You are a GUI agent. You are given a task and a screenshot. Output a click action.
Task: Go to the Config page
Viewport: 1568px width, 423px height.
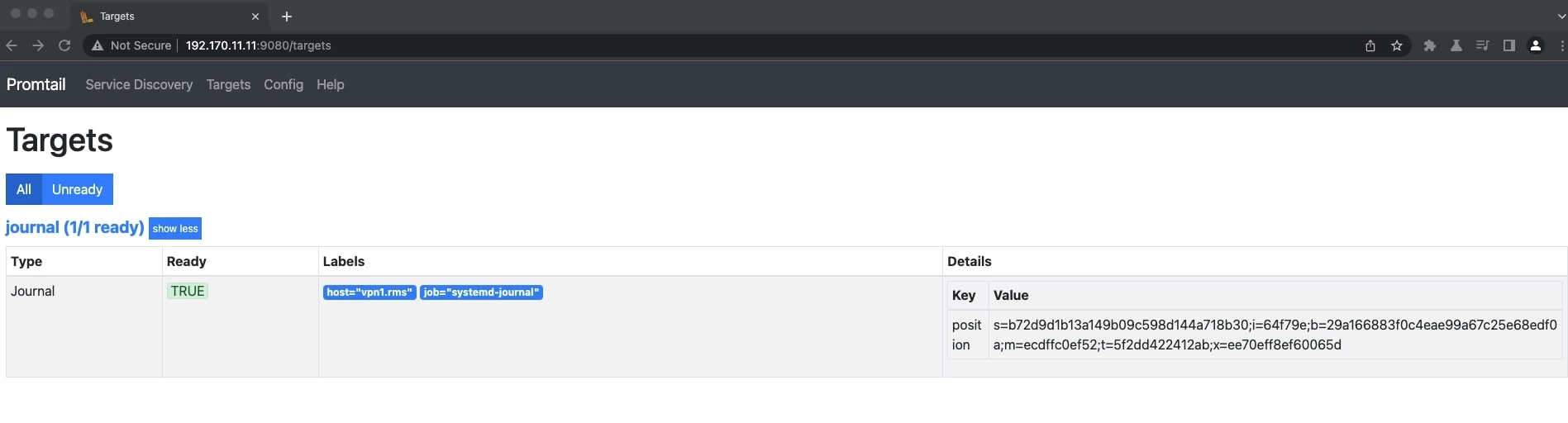coord(284,84)
